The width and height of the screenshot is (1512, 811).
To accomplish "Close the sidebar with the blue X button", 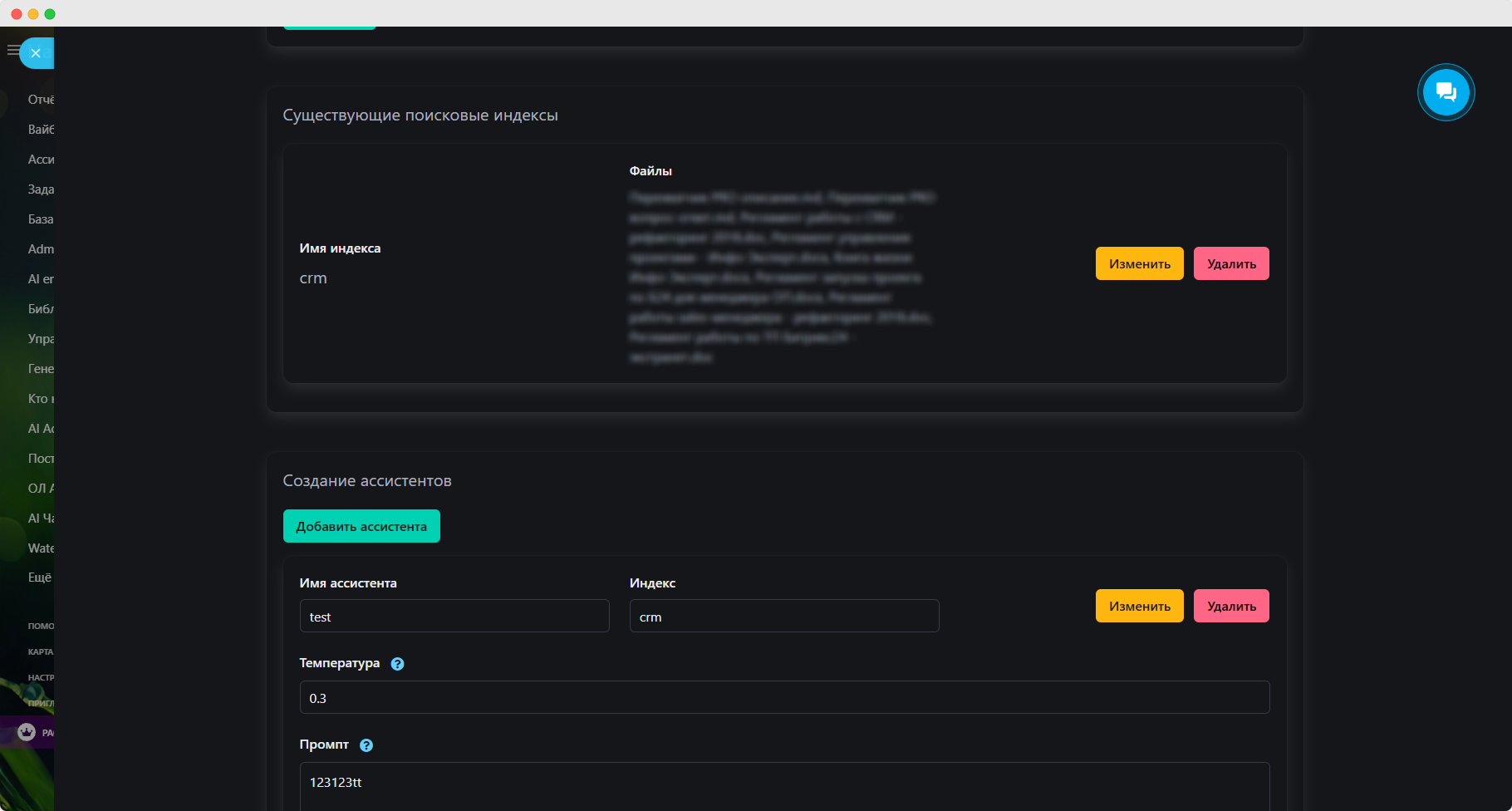I will point(36,53).
